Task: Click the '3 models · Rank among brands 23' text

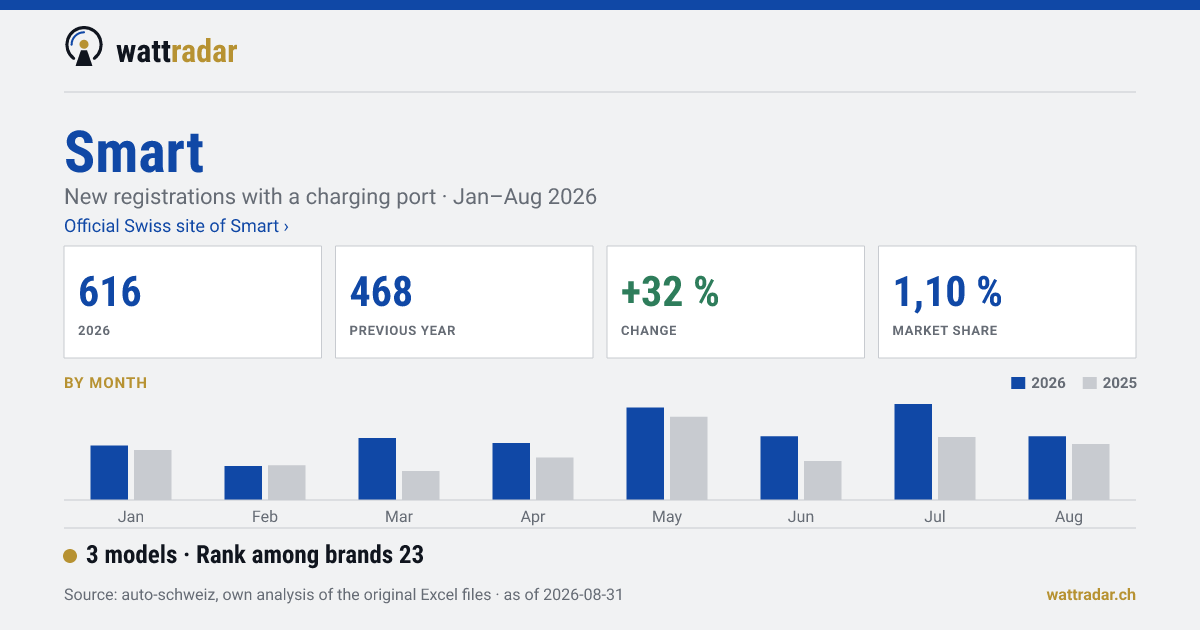Action: tap(255, 555)
